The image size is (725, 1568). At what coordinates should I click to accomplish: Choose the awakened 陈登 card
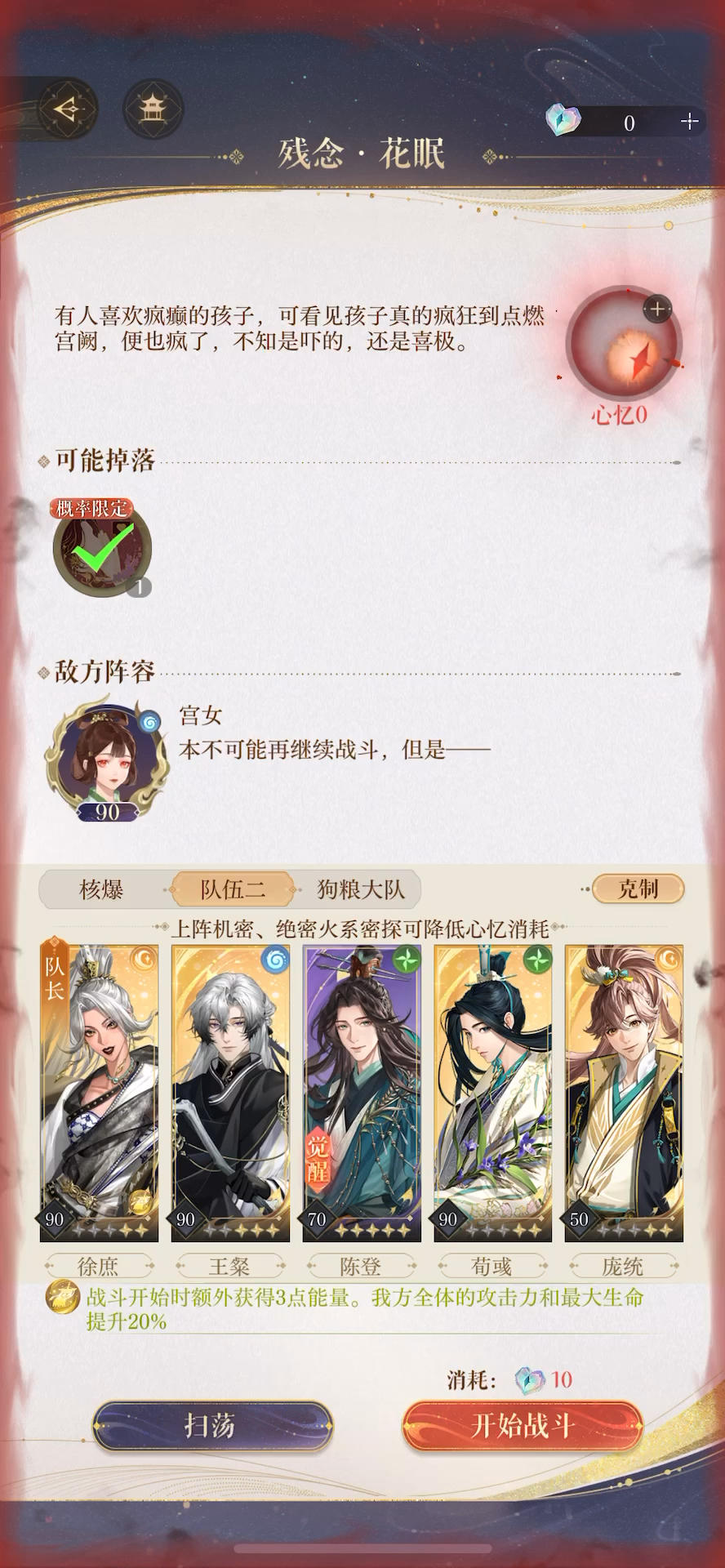(x=362, y=1093)
